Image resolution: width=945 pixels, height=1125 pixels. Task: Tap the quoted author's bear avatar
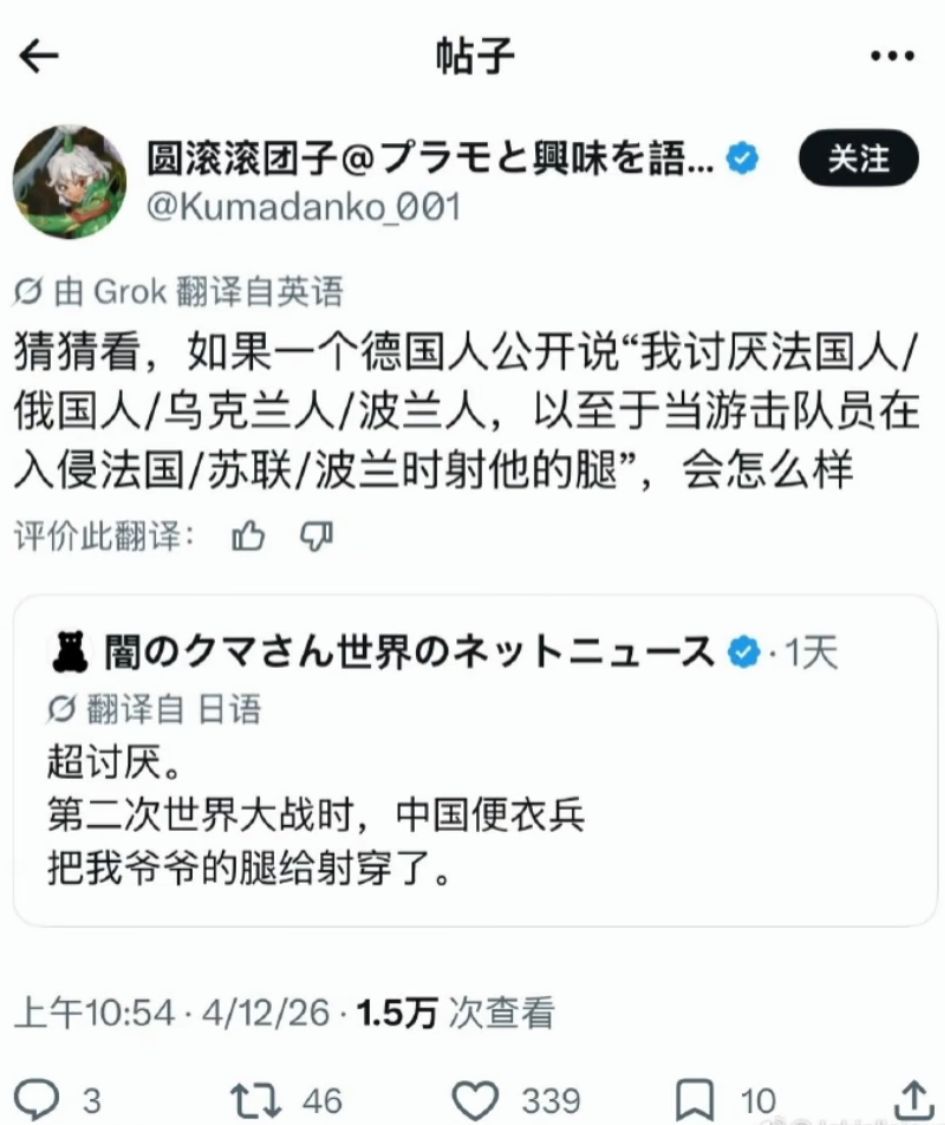[70, 652]
